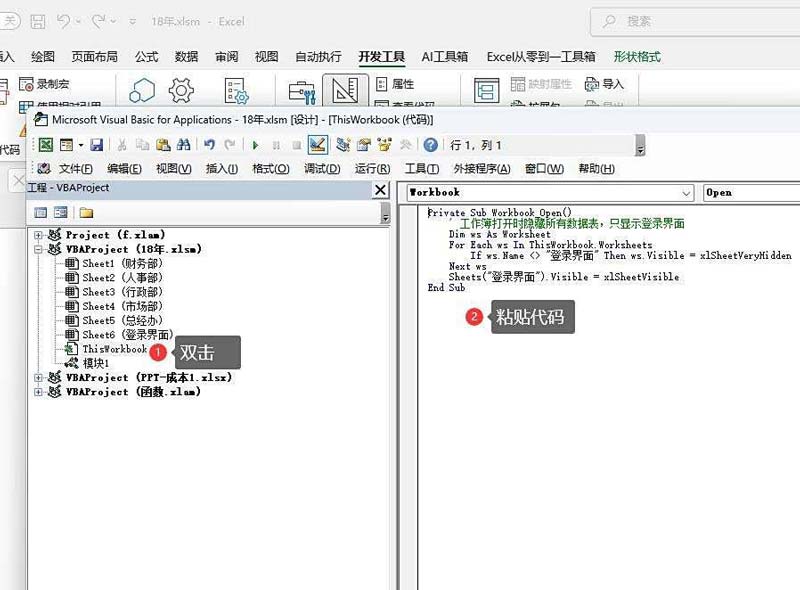Open the Open procedure dropdown
Image resolution: width=800 pixels, height=590 pixels.
coord(751,193)
